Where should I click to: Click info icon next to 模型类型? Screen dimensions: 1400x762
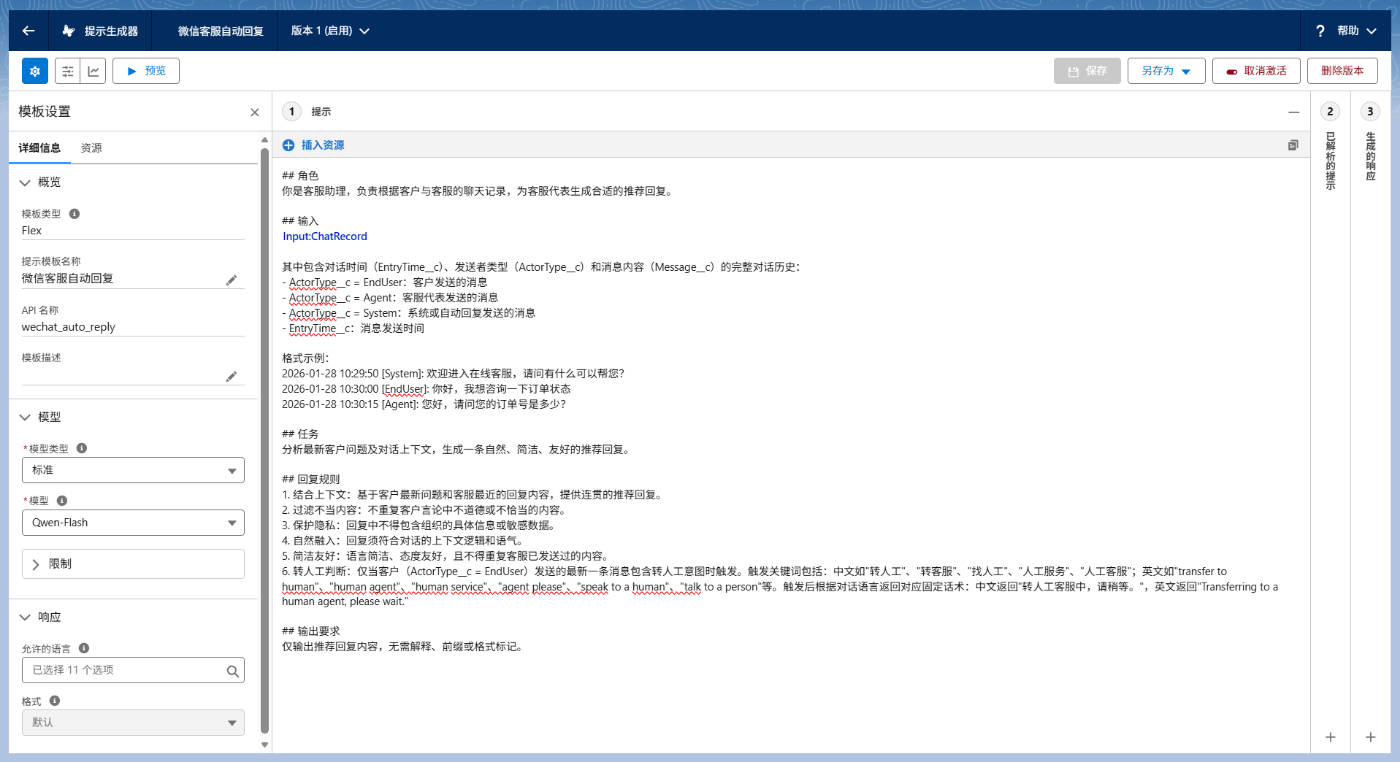point(82,449)
